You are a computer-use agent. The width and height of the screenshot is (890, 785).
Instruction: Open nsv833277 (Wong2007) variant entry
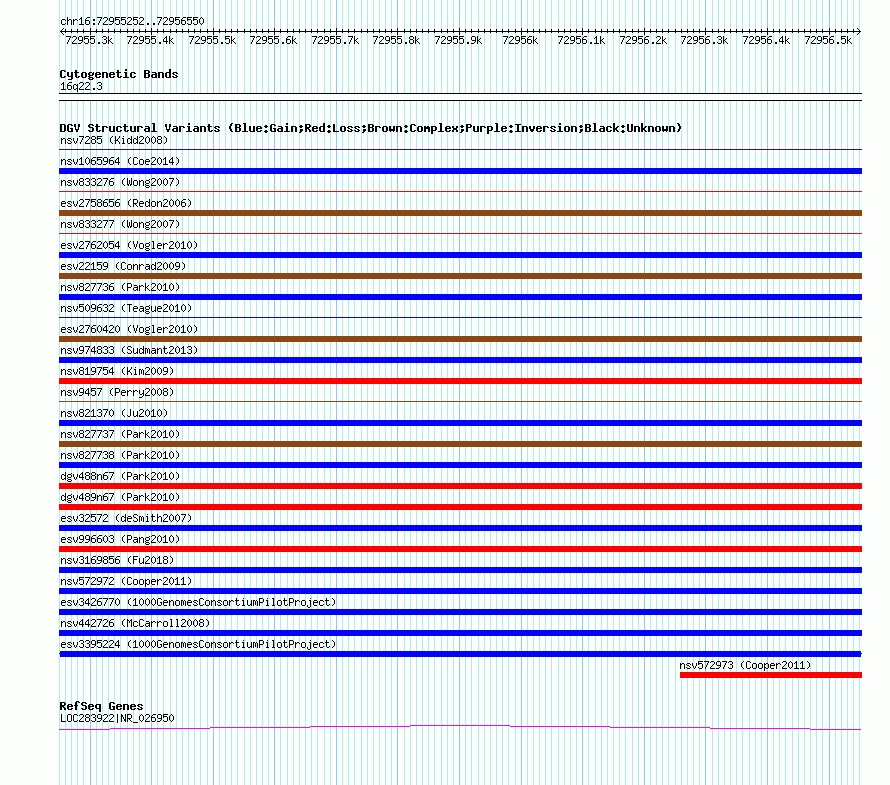coord(120,224)
